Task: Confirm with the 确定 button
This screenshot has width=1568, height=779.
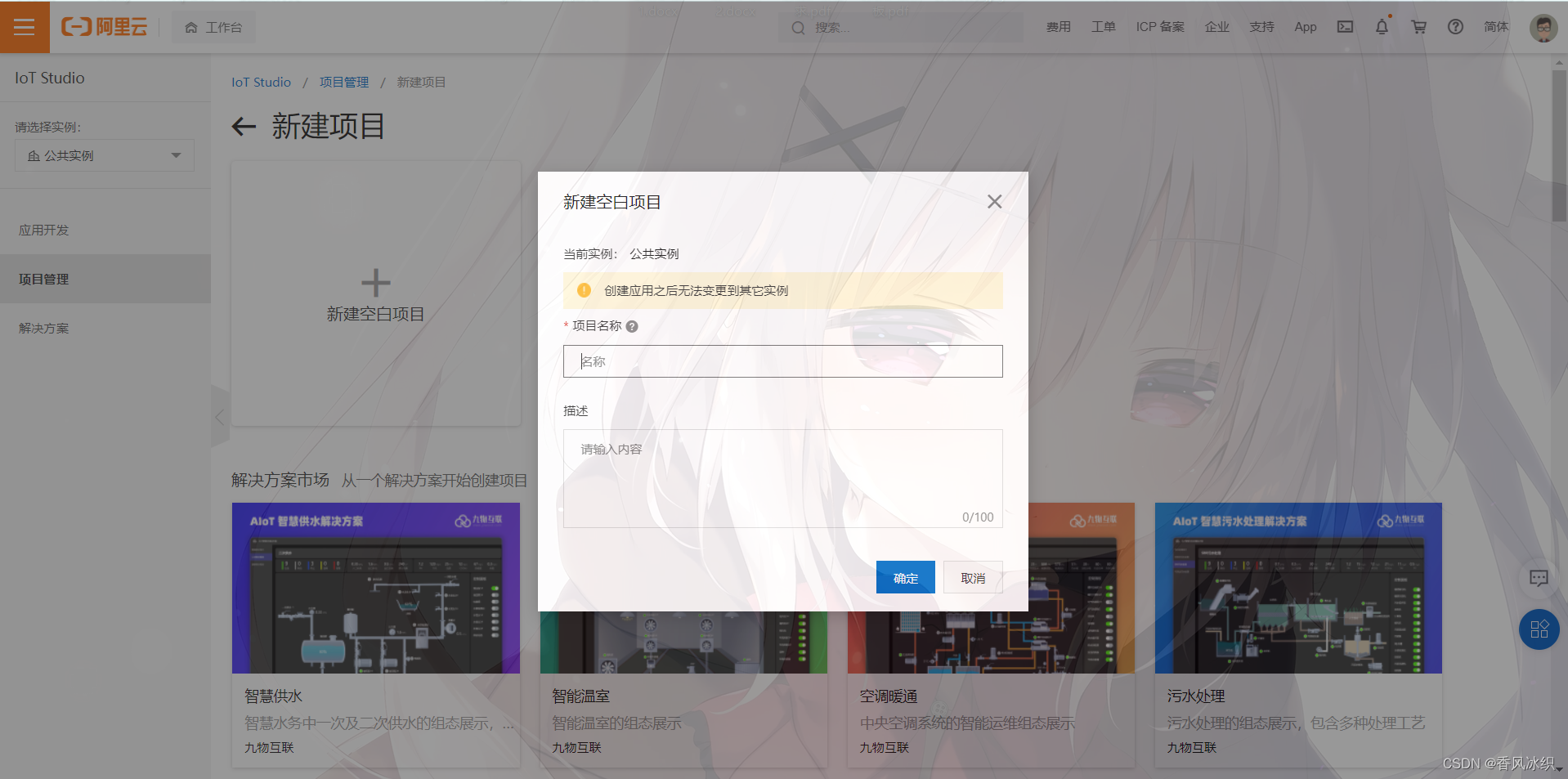Action: pyautogui.click(x=906, y=578)
